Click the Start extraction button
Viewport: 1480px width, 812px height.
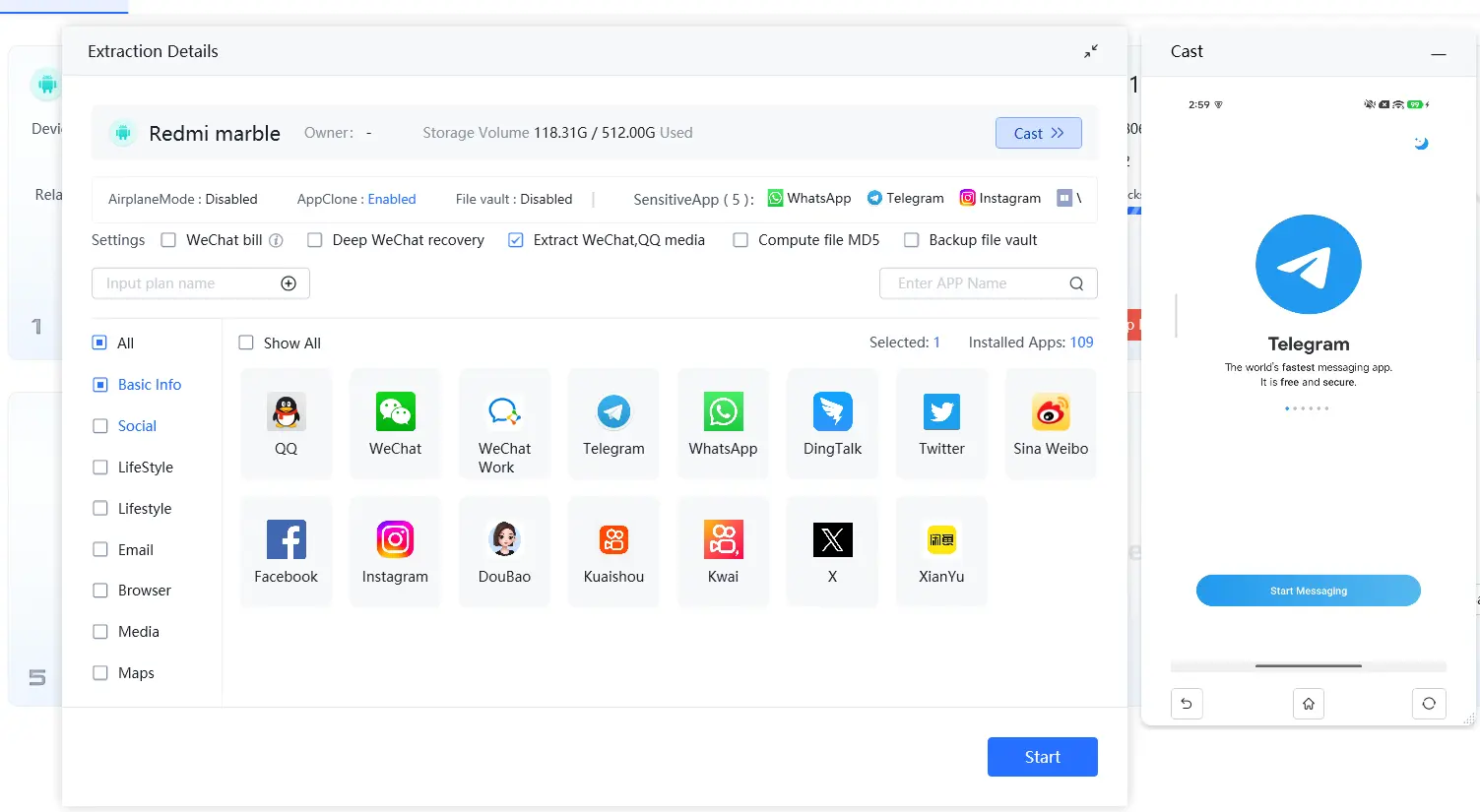click(x=1043, y=757)
